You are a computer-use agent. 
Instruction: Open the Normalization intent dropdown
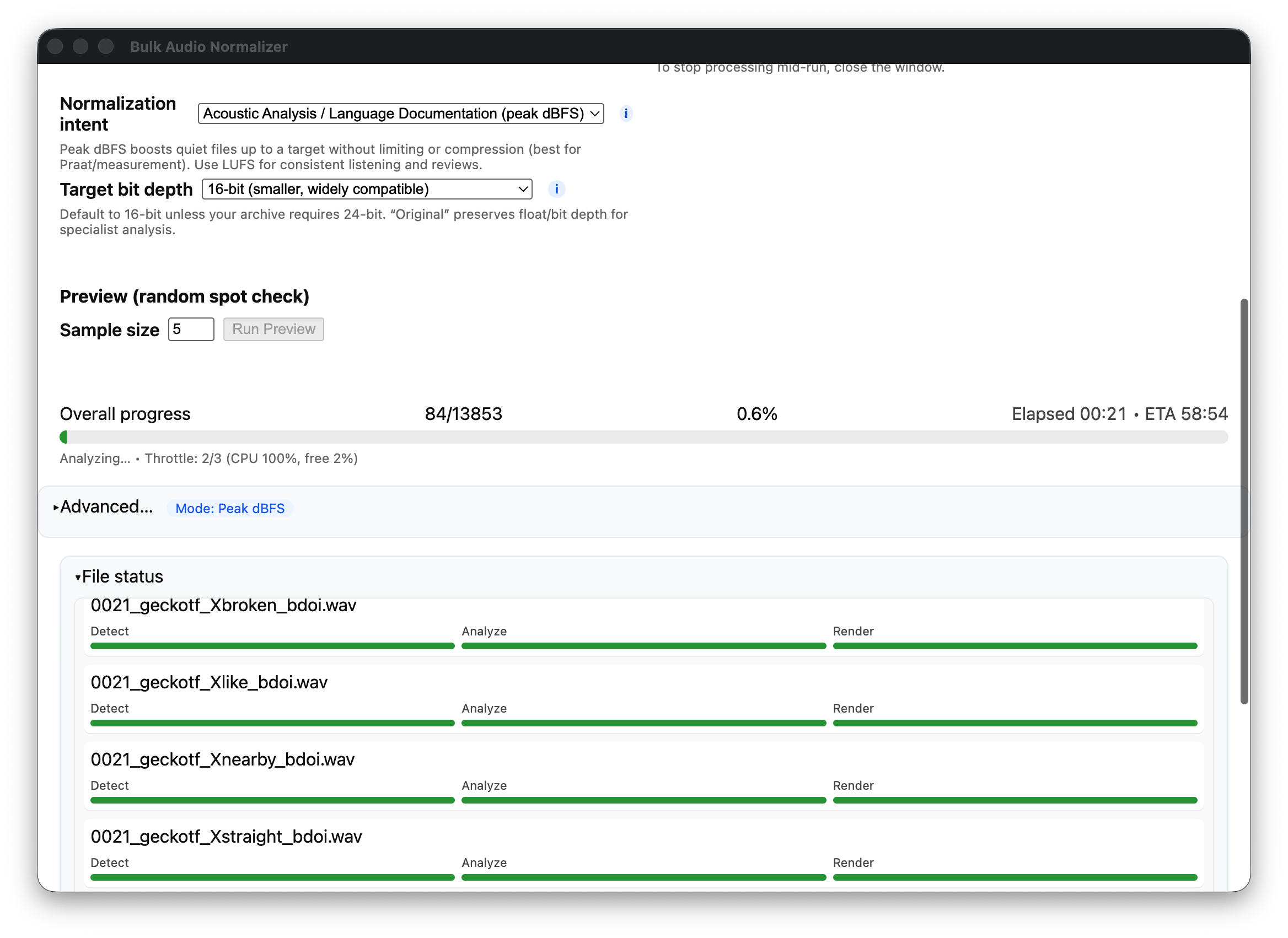pyautogui.click(x=400, y=114)
